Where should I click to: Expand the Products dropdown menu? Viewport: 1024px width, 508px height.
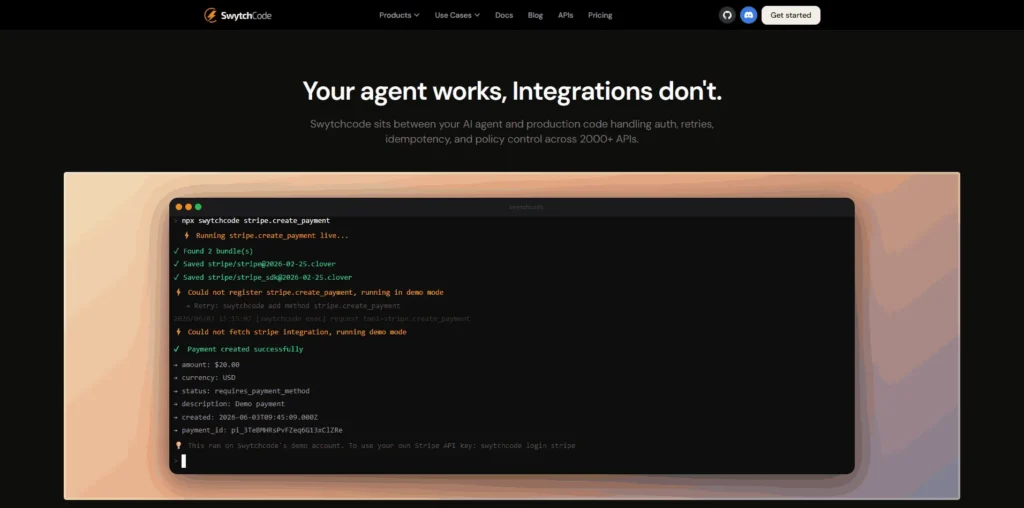(399, 15)
